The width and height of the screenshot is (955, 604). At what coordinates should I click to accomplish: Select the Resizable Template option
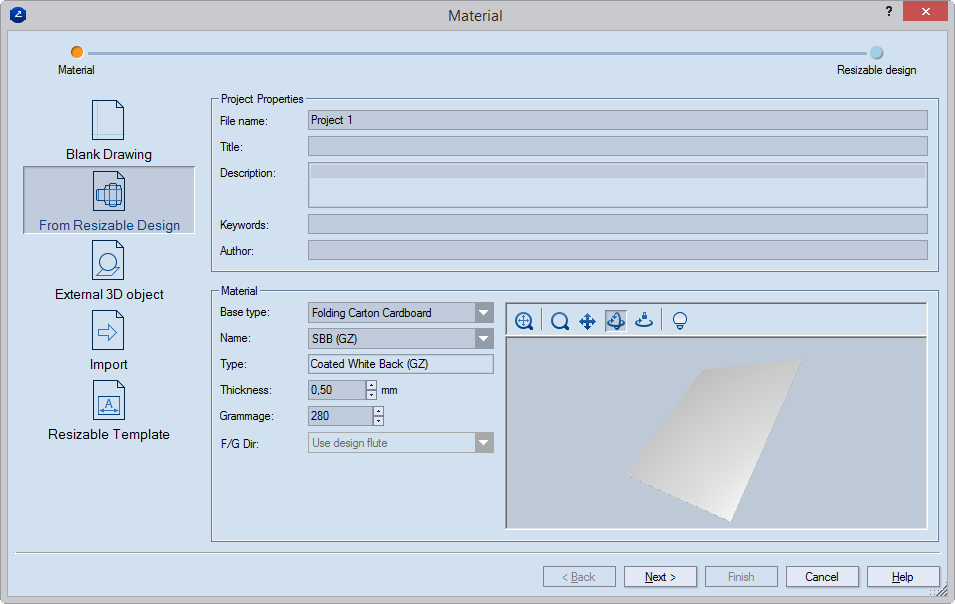tap(109, 410)
